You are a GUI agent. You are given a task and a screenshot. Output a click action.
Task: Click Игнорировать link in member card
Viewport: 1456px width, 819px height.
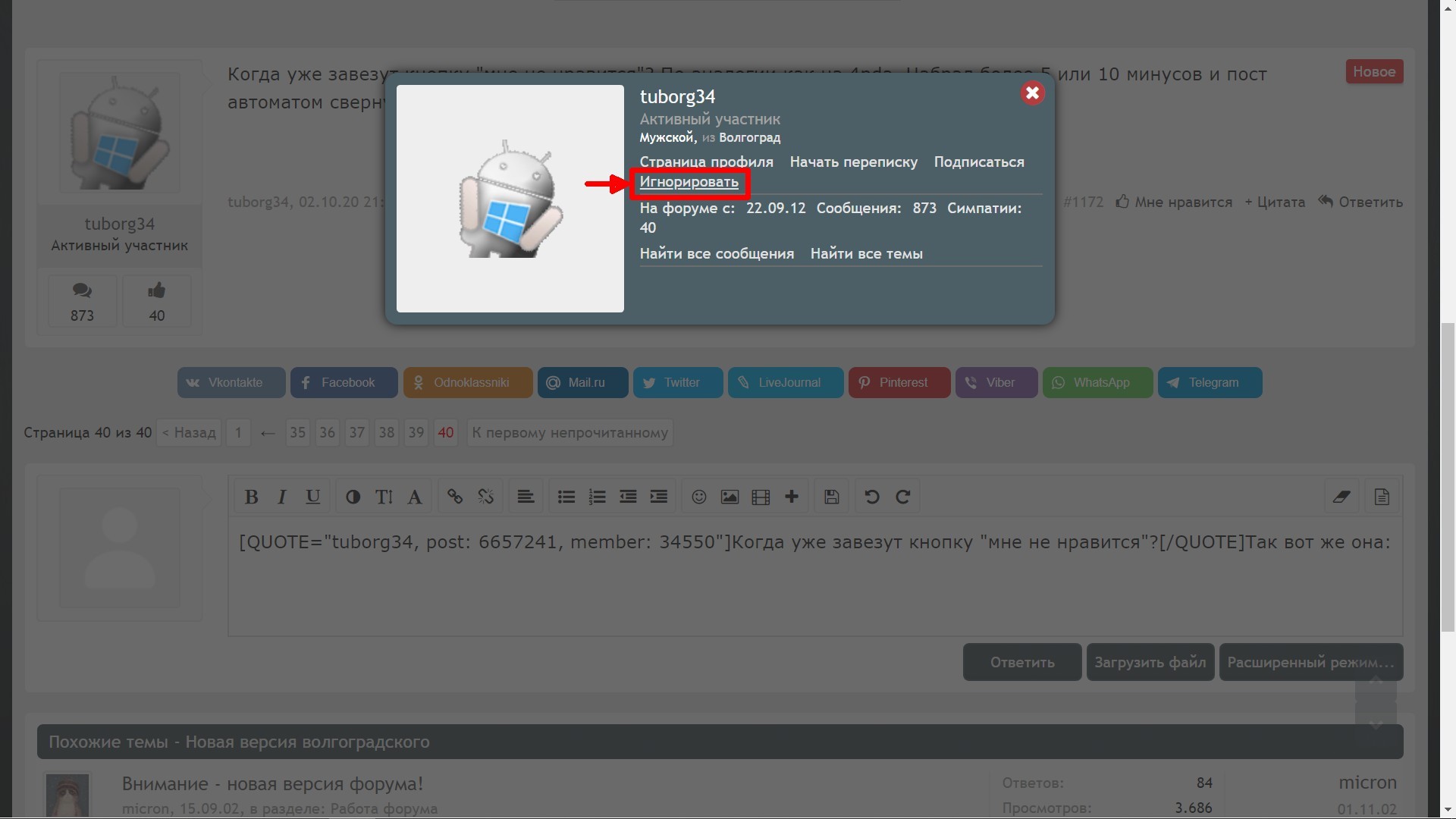[x=689, y=182]
